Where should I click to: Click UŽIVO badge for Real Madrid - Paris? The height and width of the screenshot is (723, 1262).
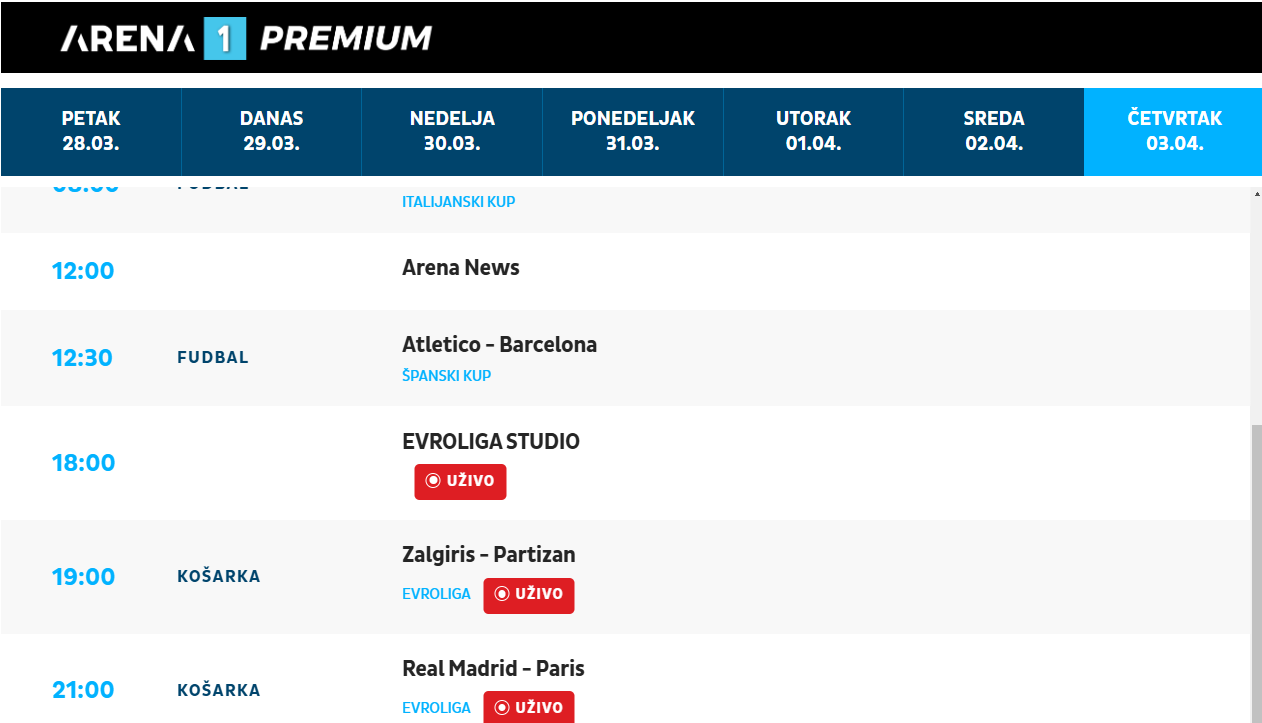528,707
